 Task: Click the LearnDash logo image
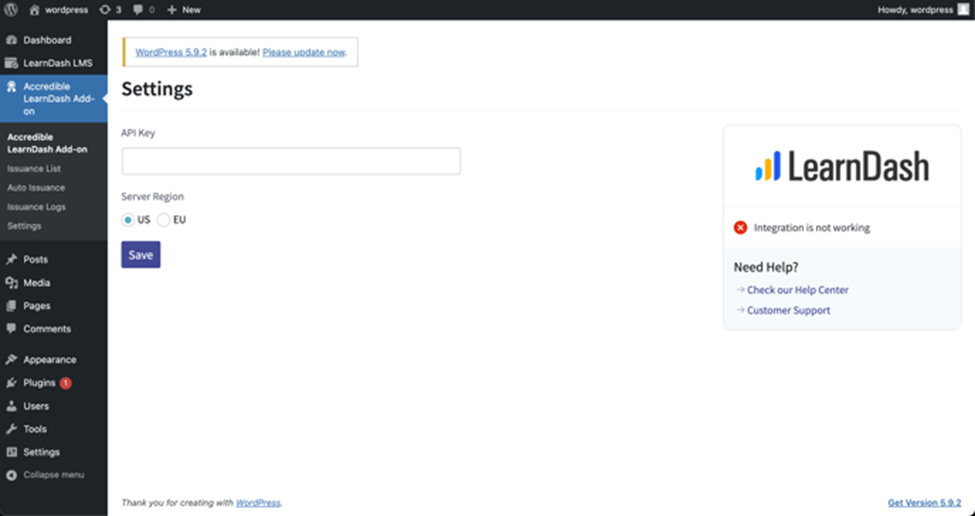(842, 167)
